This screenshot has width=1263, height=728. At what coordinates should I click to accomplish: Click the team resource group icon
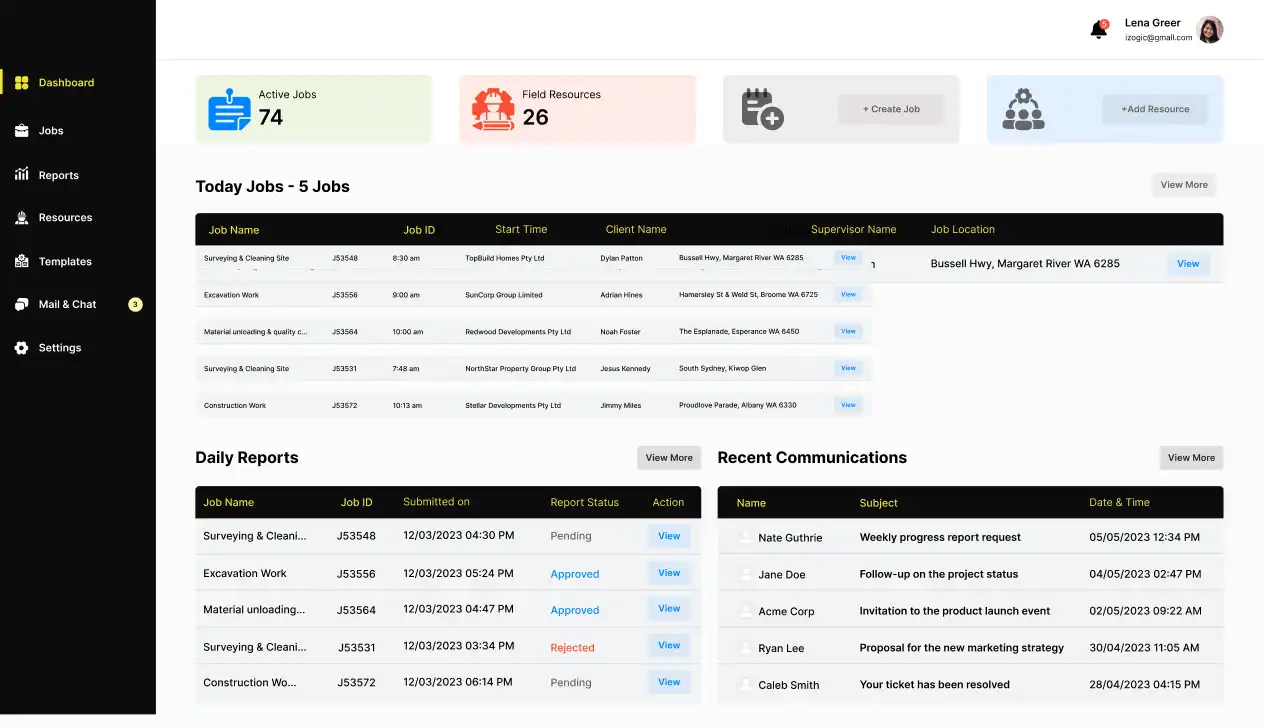click(1022, 109)
